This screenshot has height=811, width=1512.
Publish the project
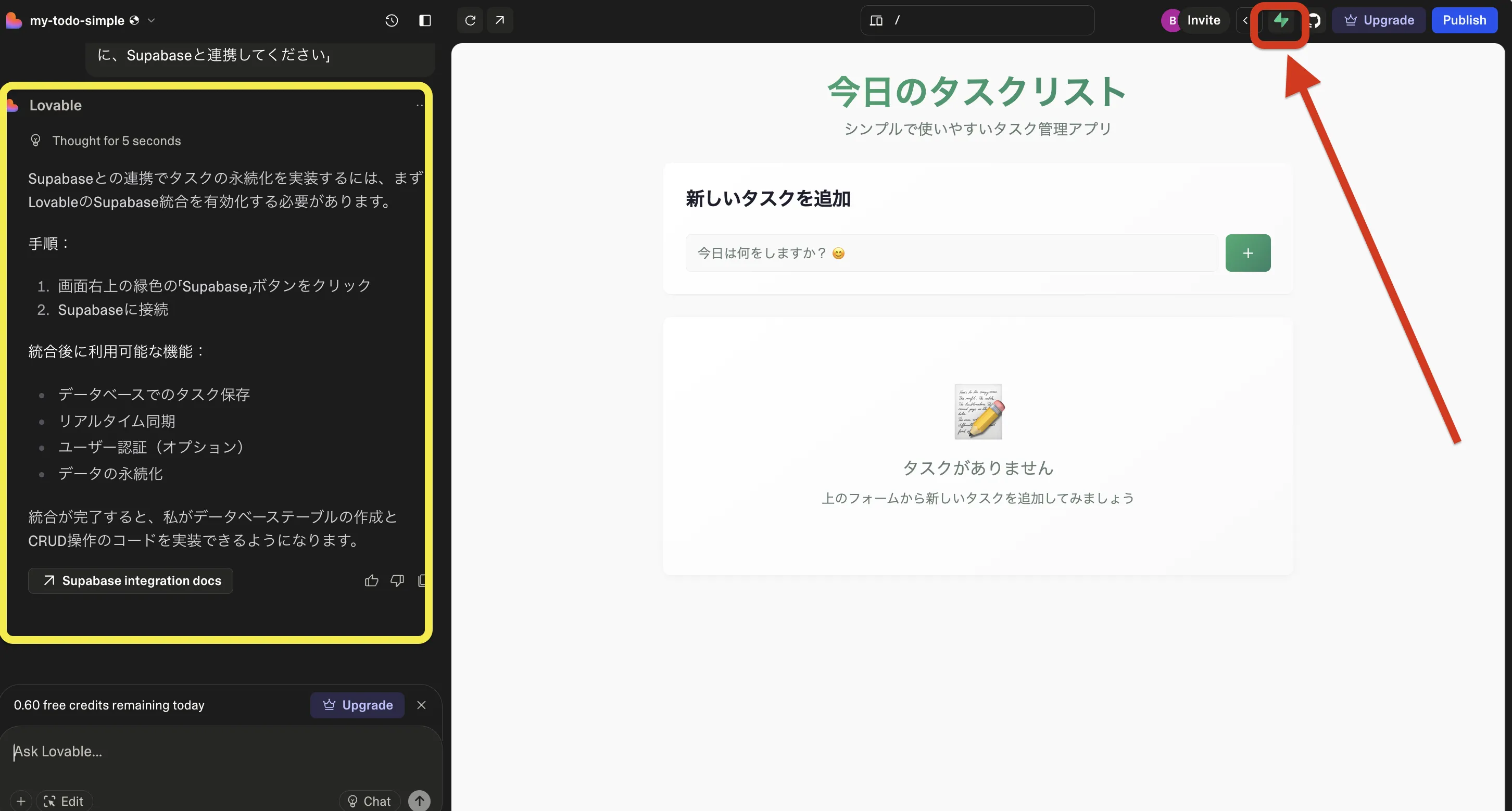pyautogui.click(x=1465, y=19)
